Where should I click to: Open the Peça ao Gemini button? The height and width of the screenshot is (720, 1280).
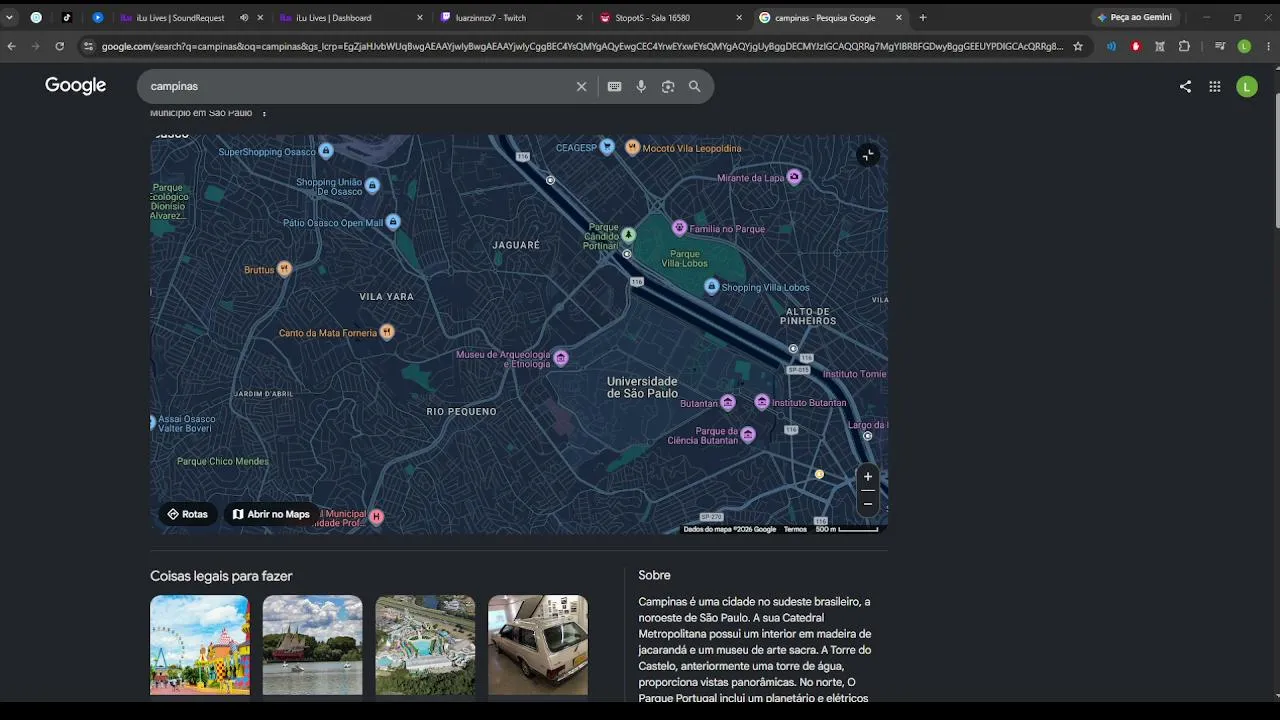click(1134, 18)
